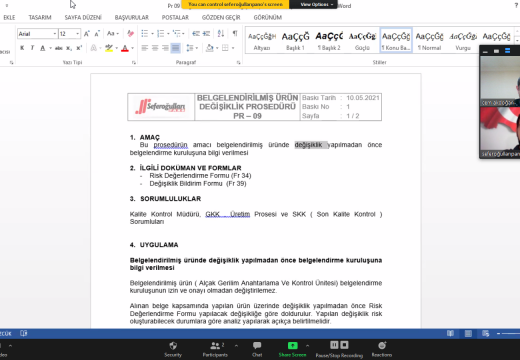520x360 pixels.
Task: Open SAYFA DÜZENİ ribbon tab
Action: coord(83,17)
